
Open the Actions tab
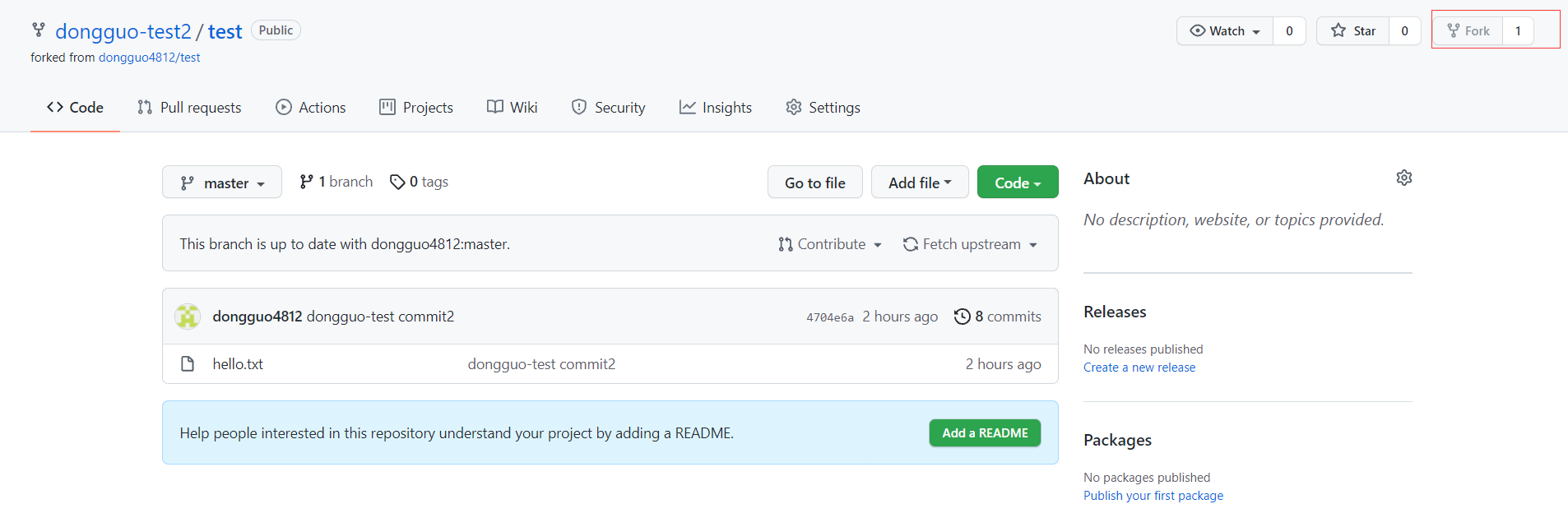coord(311,108)
